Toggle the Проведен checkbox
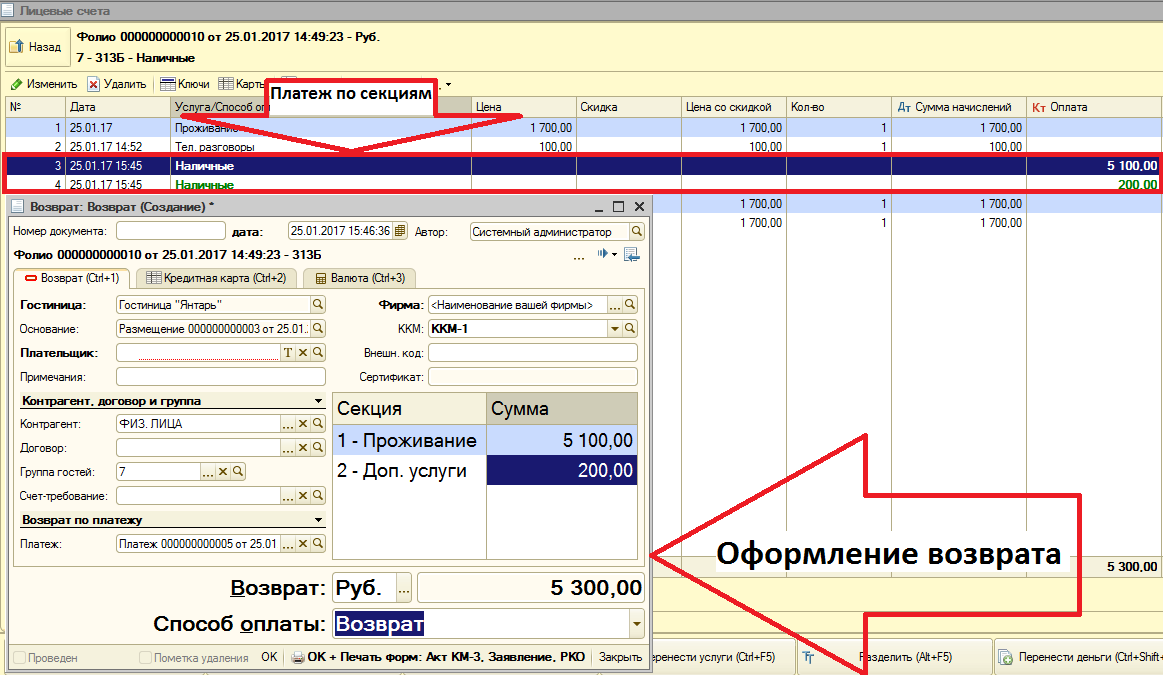Viewport: 1163px width, 675px height. tap(21, 657)
